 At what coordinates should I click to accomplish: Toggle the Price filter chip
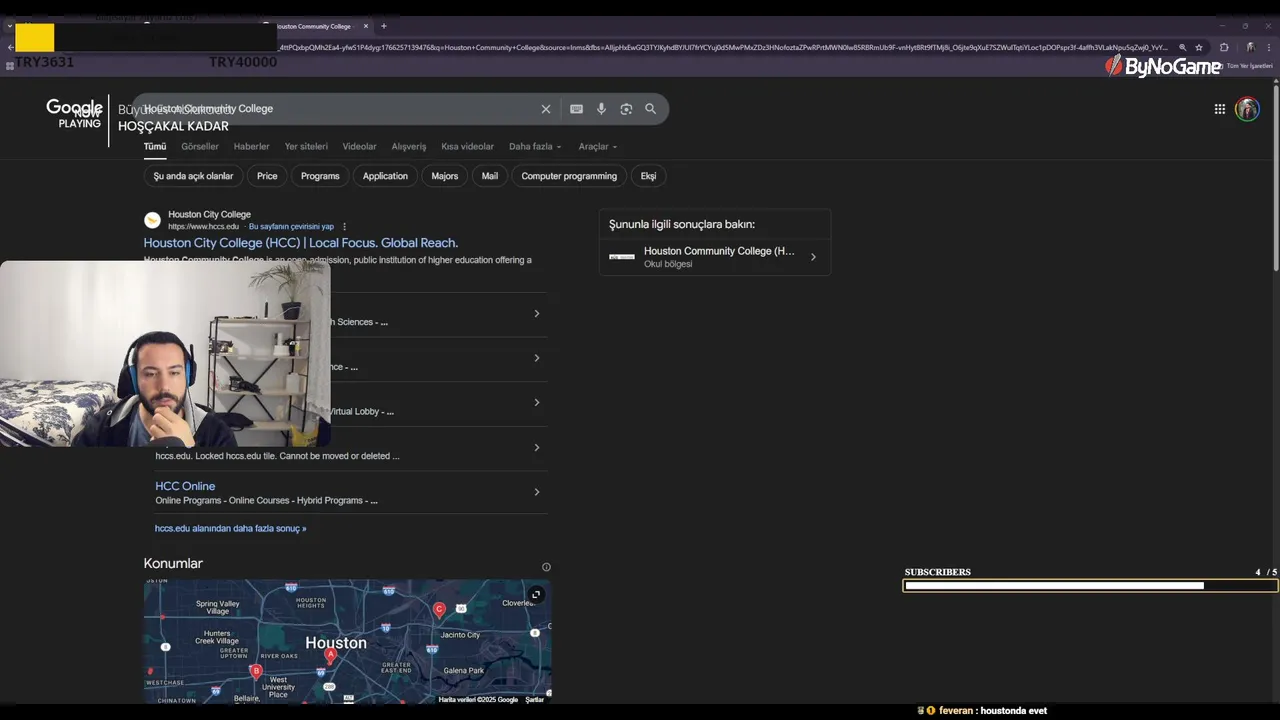coord(267,176)
